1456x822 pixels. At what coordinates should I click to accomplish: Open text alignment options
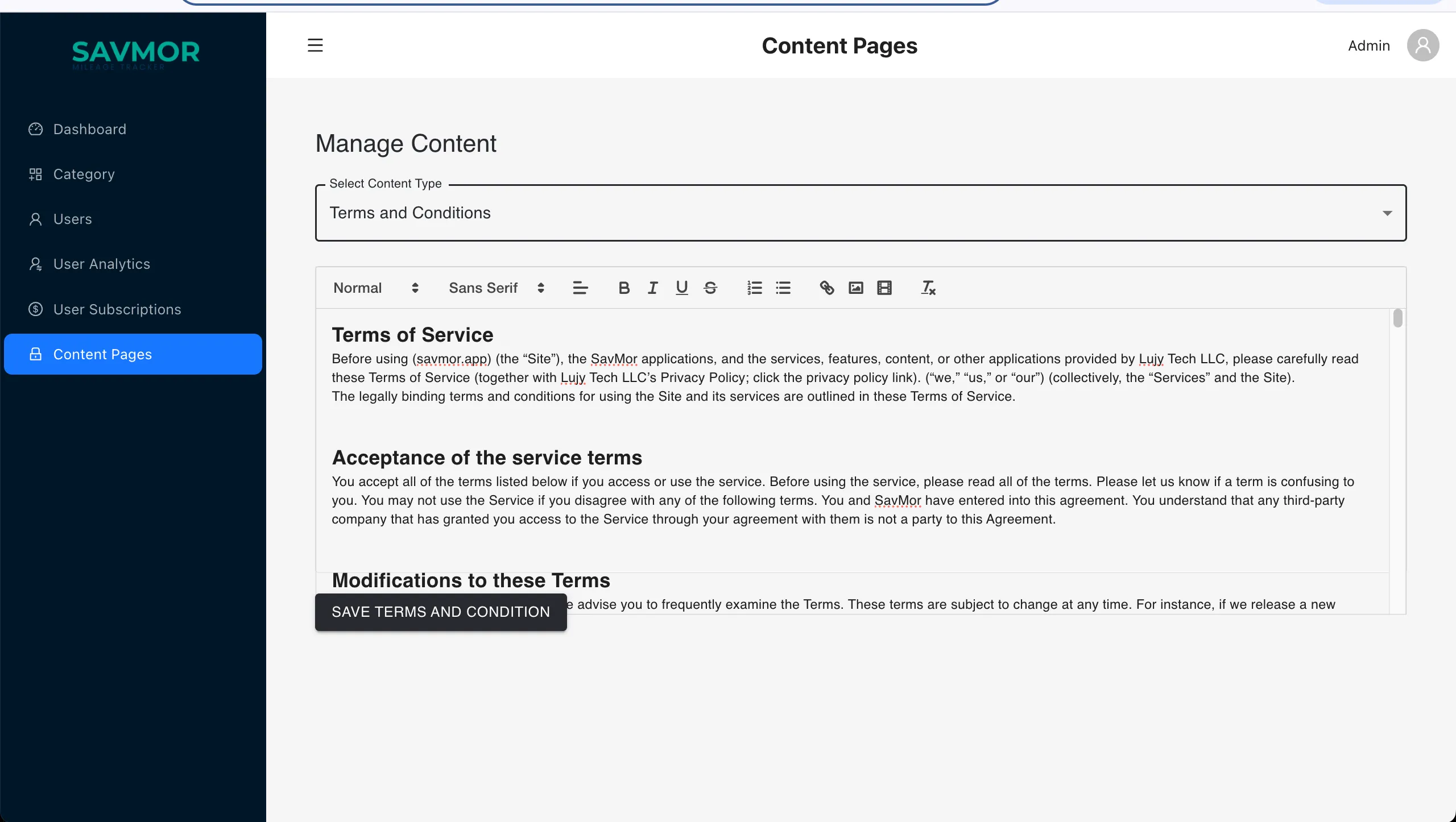point(580,288)
